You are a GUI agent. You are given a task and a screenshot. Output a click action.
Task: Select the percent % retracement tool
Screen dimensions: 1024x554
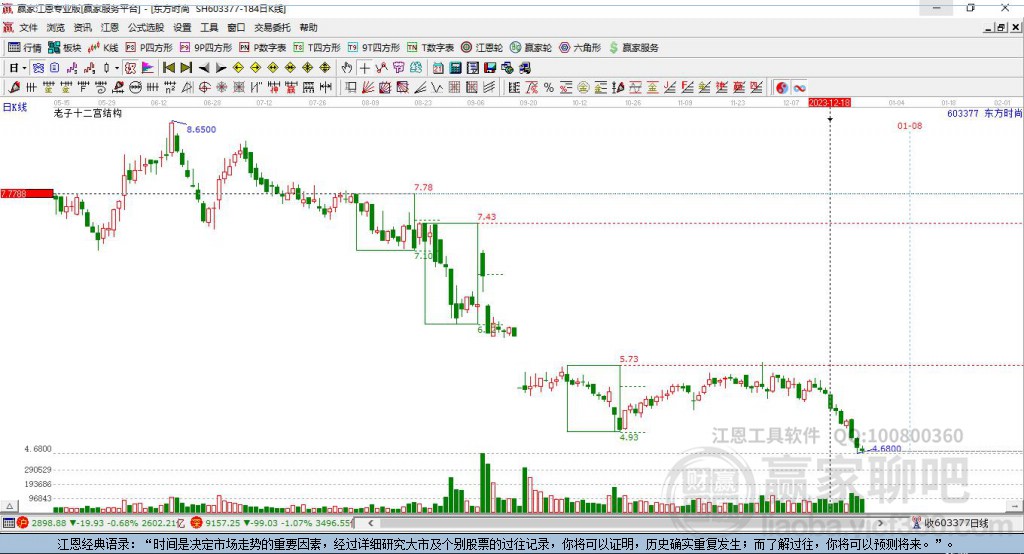pos(549,88)
